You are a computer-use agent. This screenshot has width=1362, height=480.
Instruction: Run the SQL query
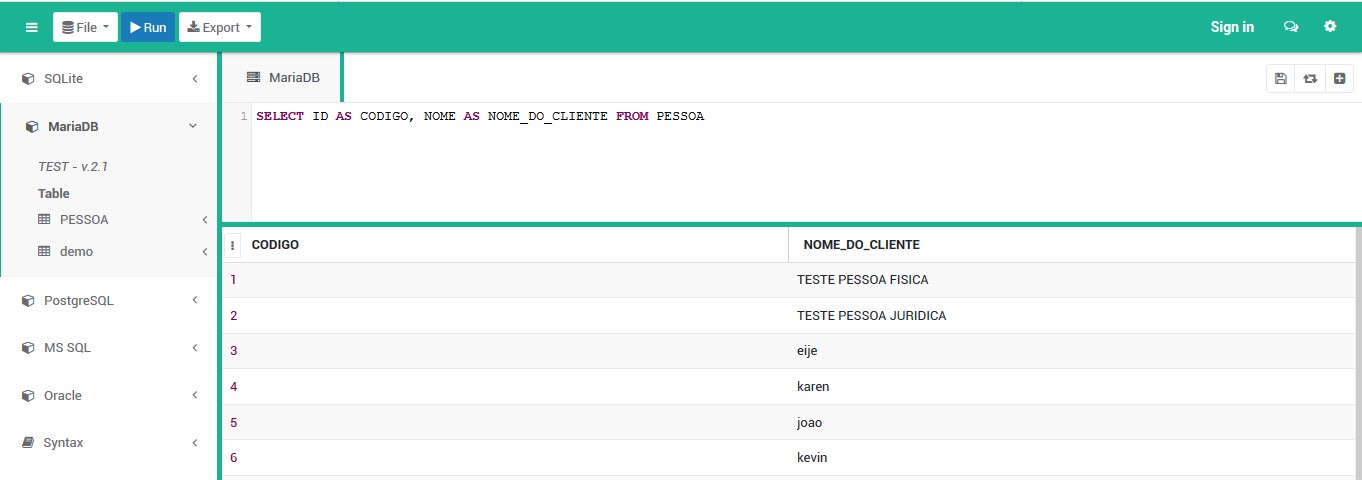tap(148, 27)
